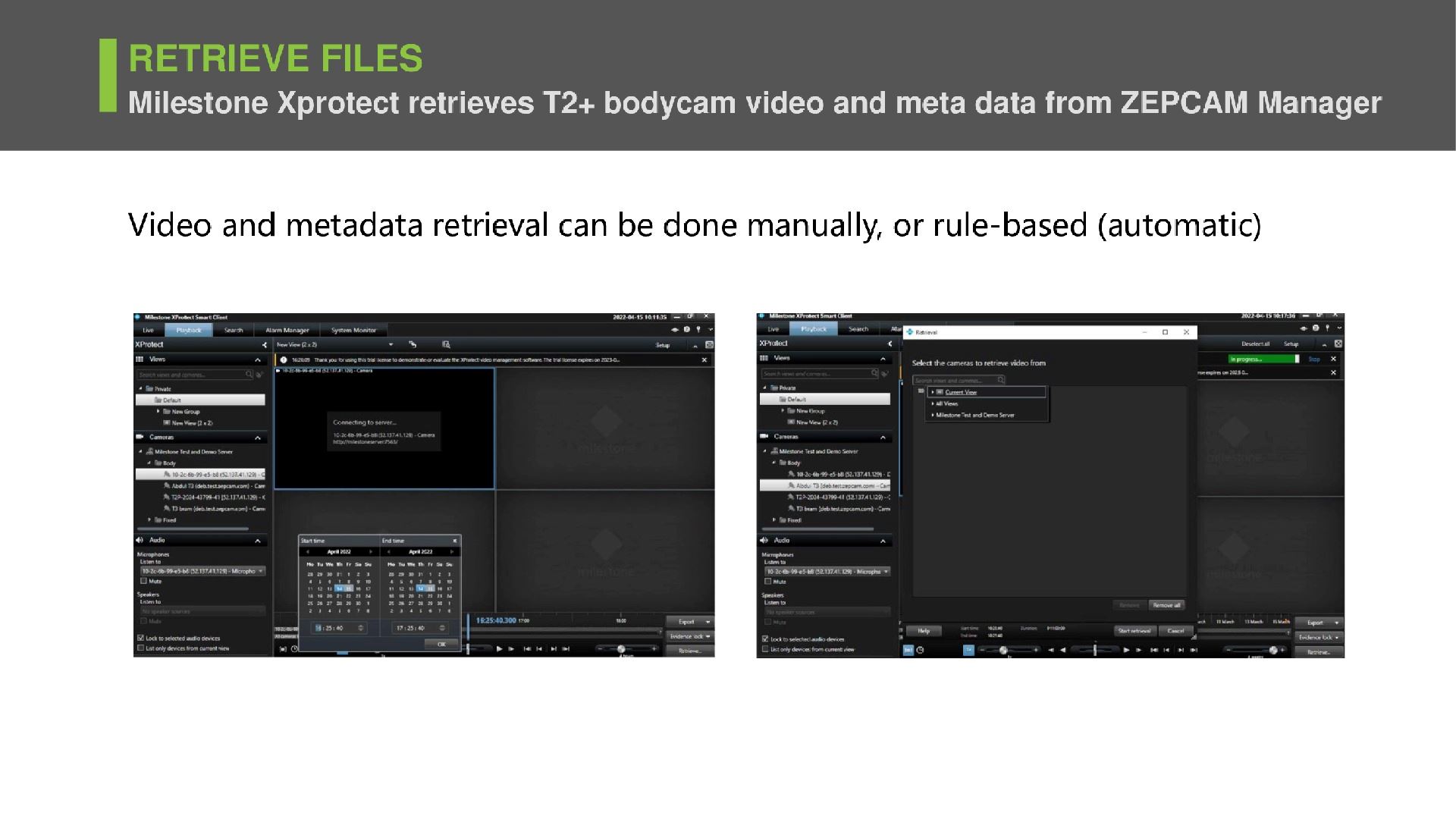Switch to Live tab in left screenshot

[x=149, y=330]
